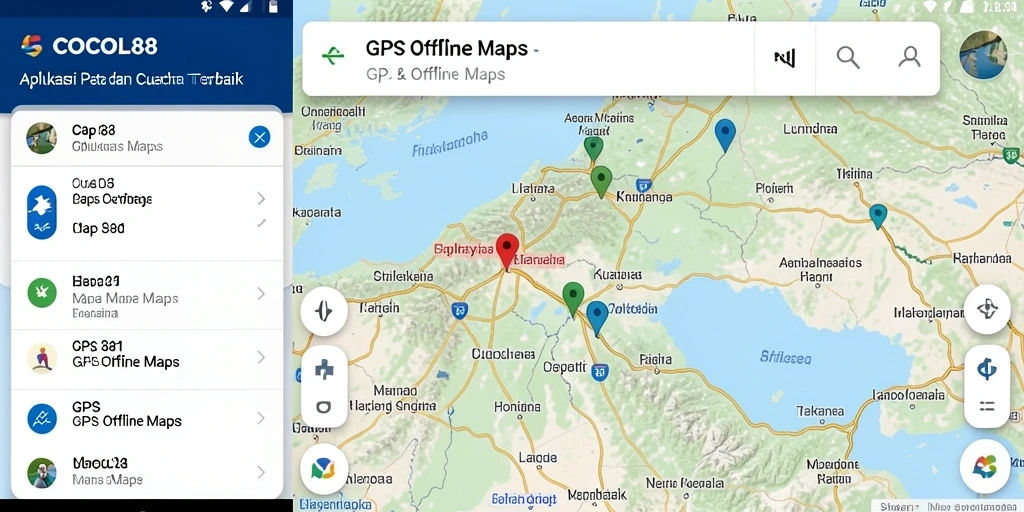Click the puzzle-shaped map control
Image resolution: width=1024 pixels, height=512 pixels.
[324, 371]
